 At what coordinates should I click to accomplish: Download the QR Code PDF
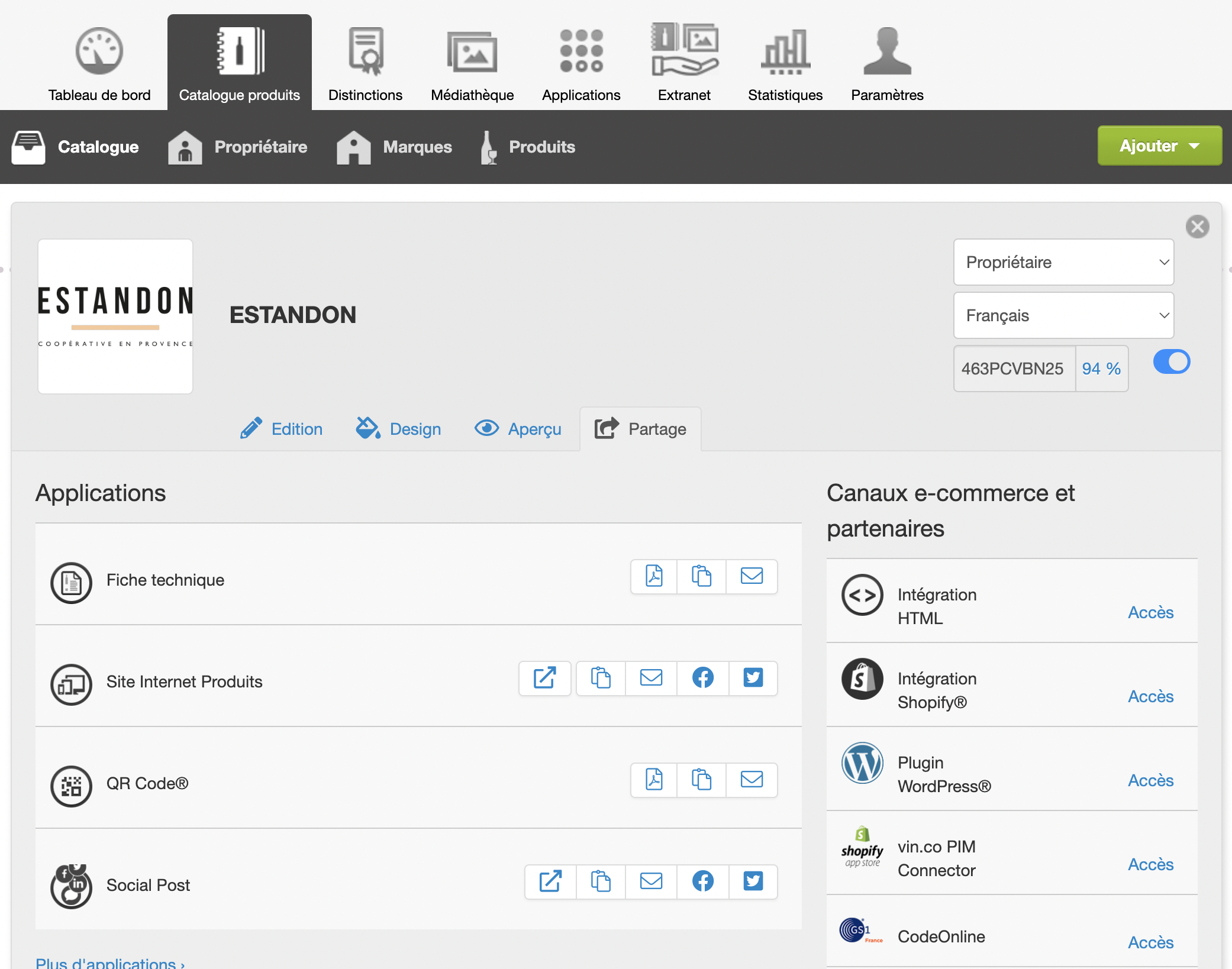[654, 780]
